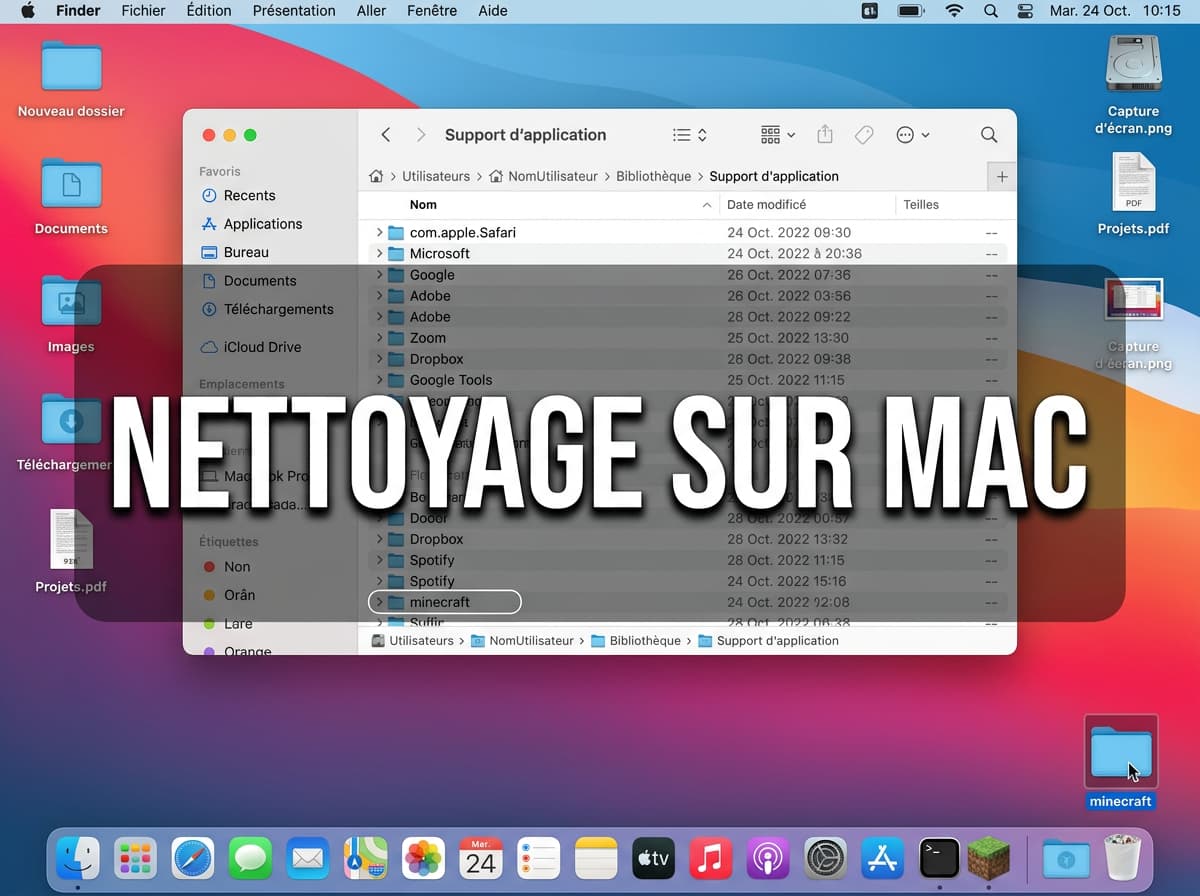Open Apple TV from the Dock
Image resolution: width=1200 pixels, height=896 pixels.
click(654, 858)
